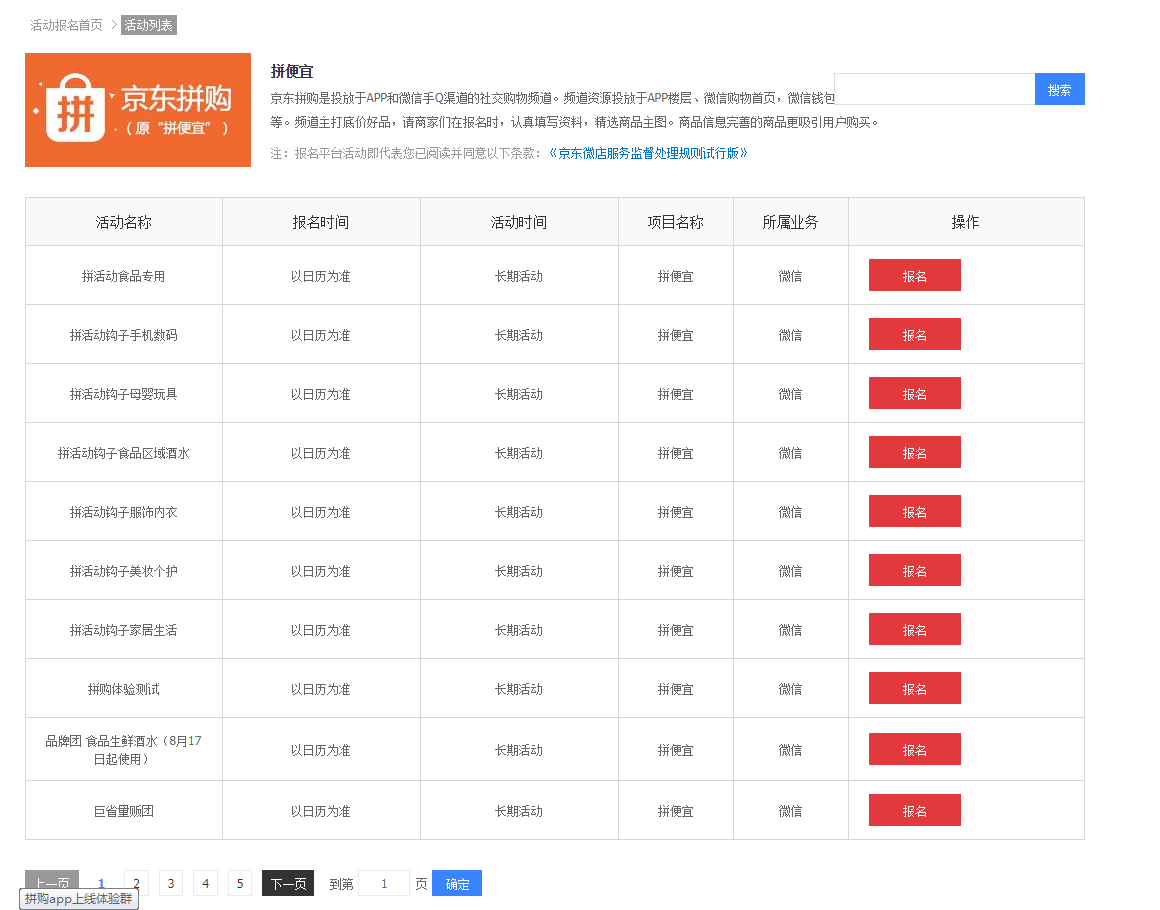Click the 下一页 next page button

click(x=287, y=883)
